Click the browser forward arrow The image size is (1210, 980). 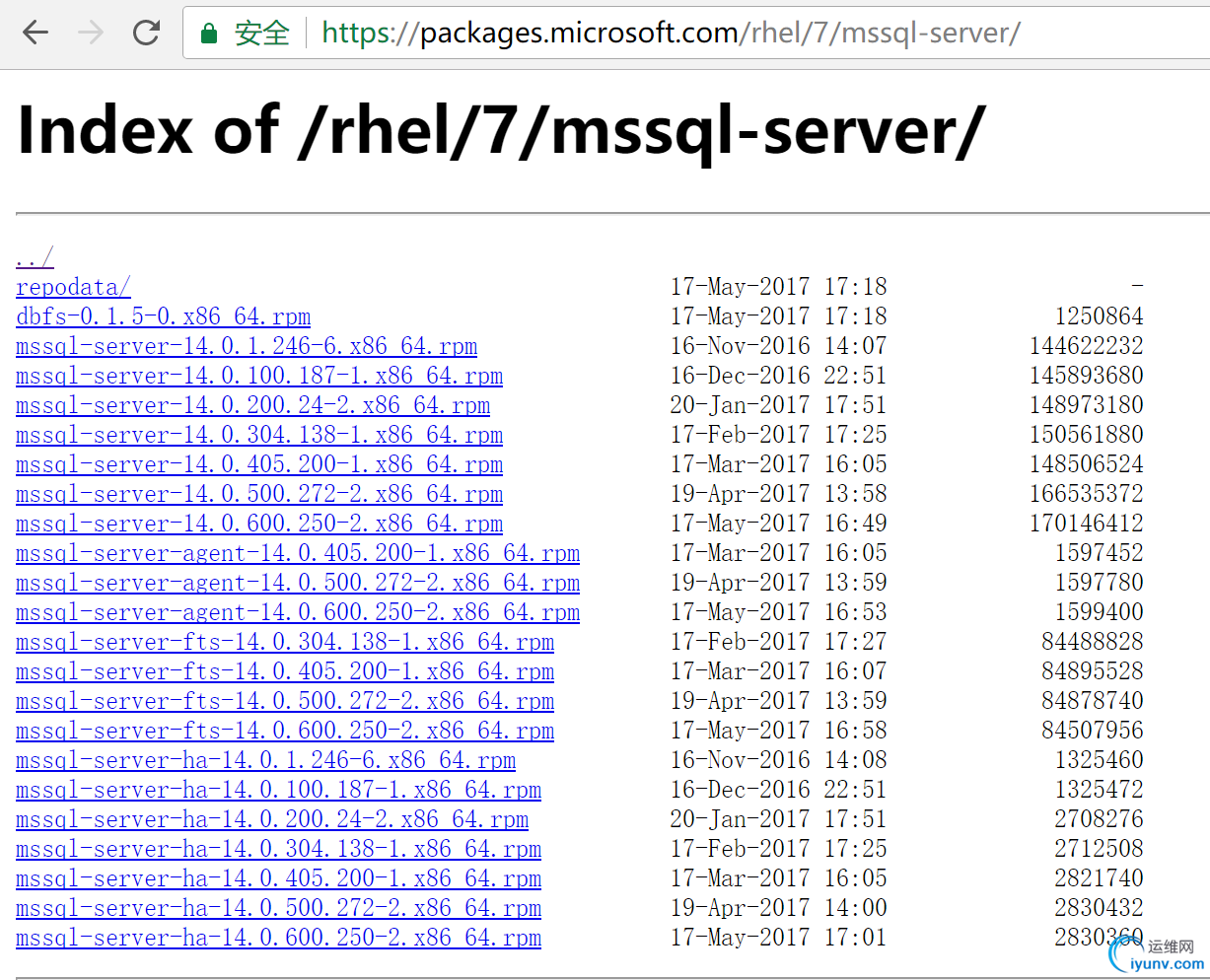(x=91, y=33)
